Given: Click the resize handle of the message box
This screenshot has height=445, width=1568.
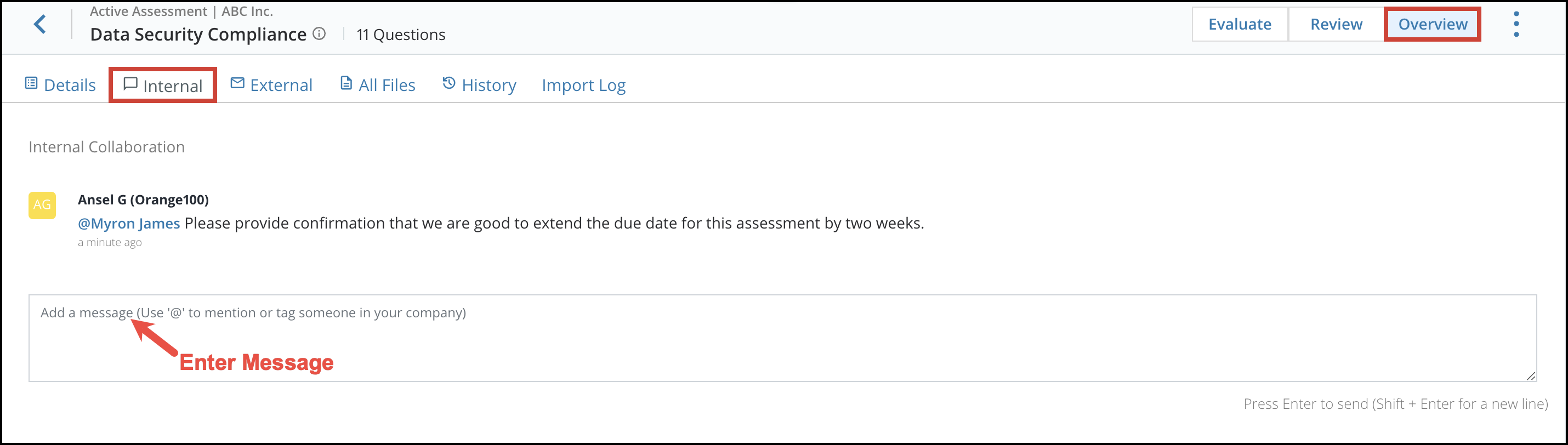Looking at the screenshot, I should (x=1530, y=376).
